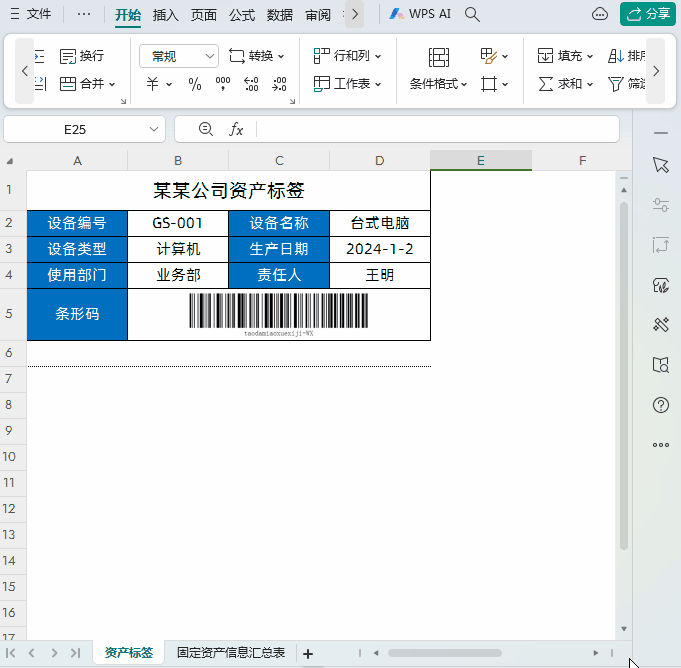Open the side panel find in book icon

(x=661, y=365)
